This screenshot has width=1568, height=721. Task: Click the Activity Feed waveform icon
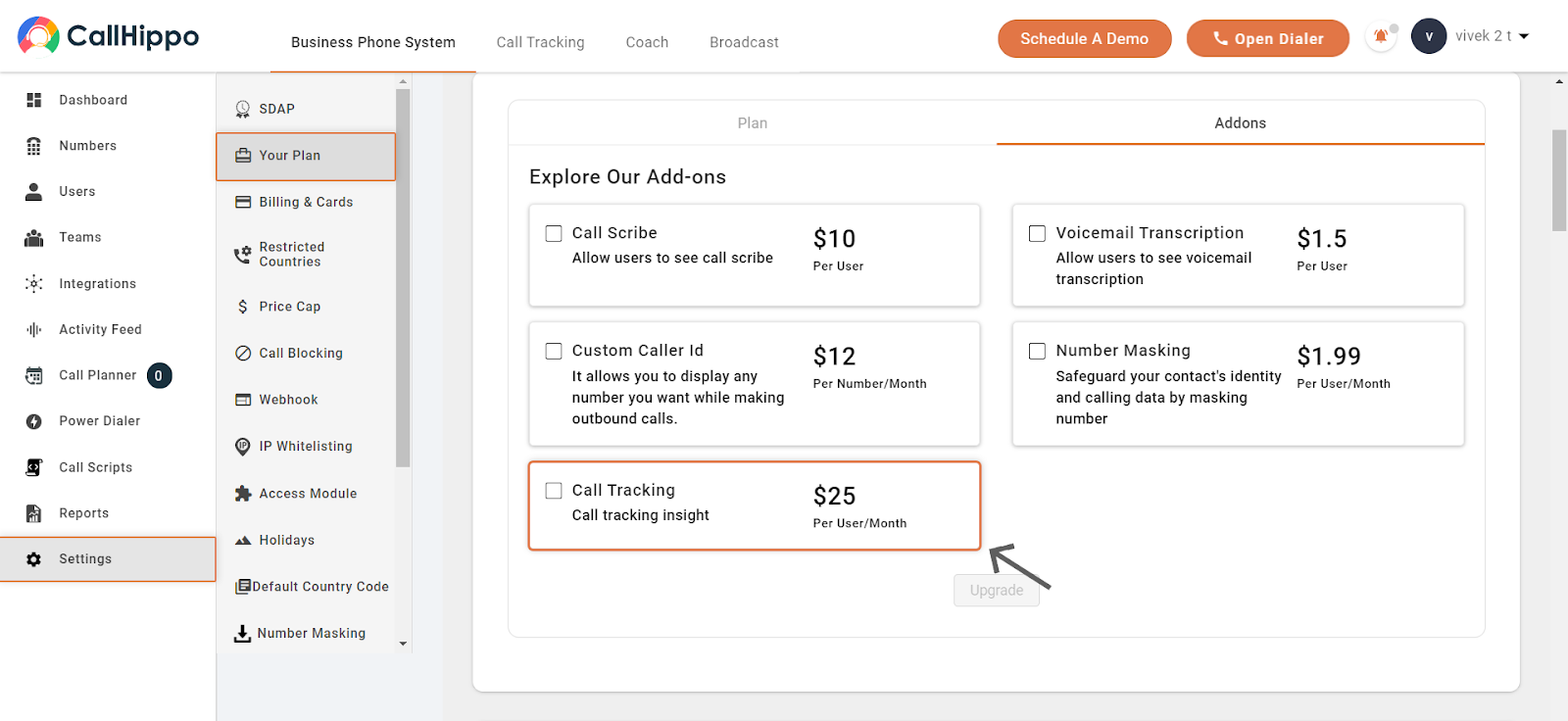(34, 329)
